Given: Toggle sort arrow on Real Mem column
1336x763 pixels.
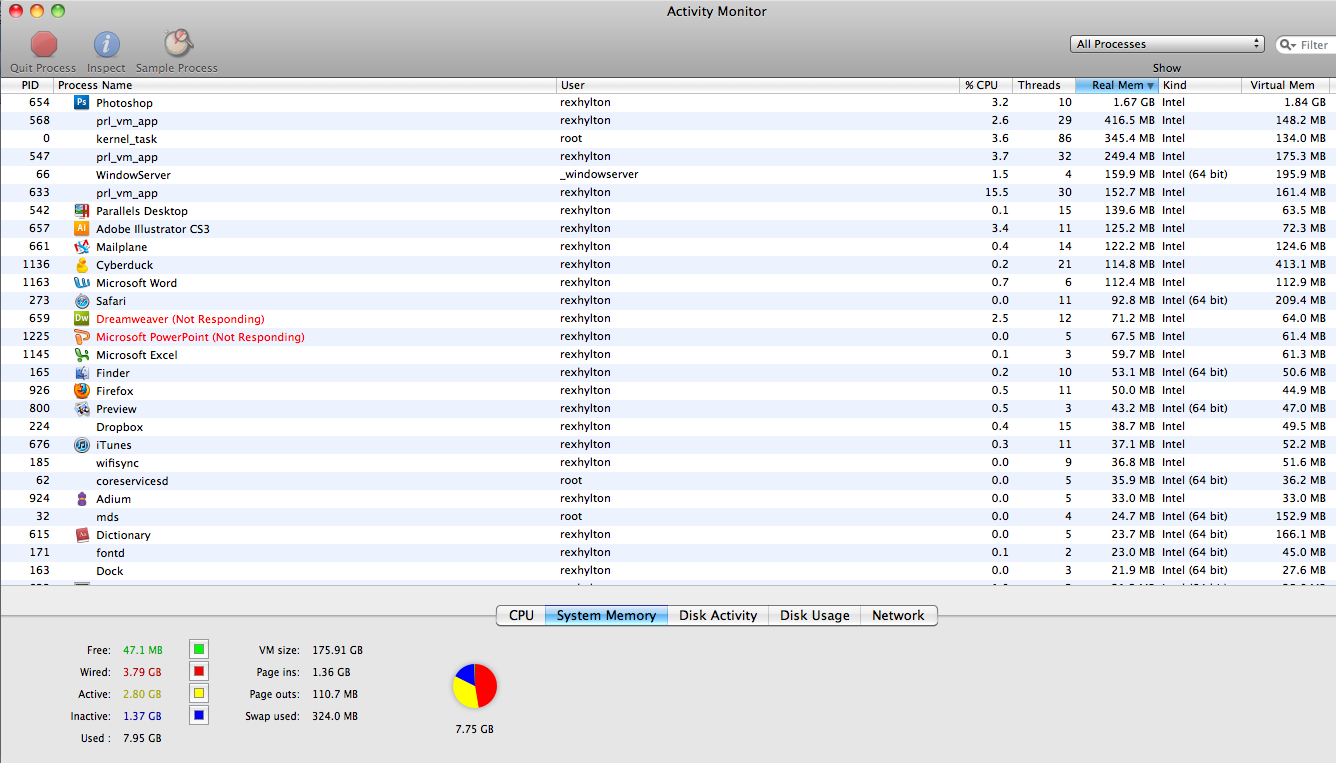Looking at the screenshot, I should (1150, 86).
